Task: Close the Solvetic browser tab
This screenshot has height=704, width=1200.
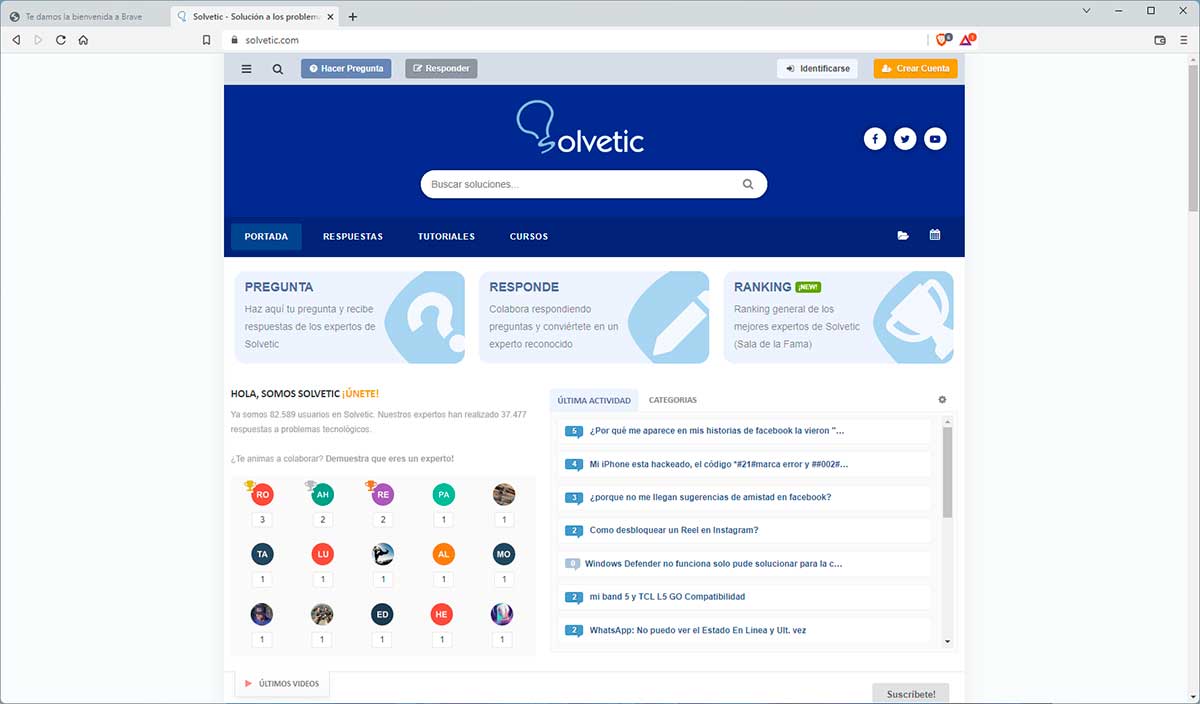Action: [330, 16]
